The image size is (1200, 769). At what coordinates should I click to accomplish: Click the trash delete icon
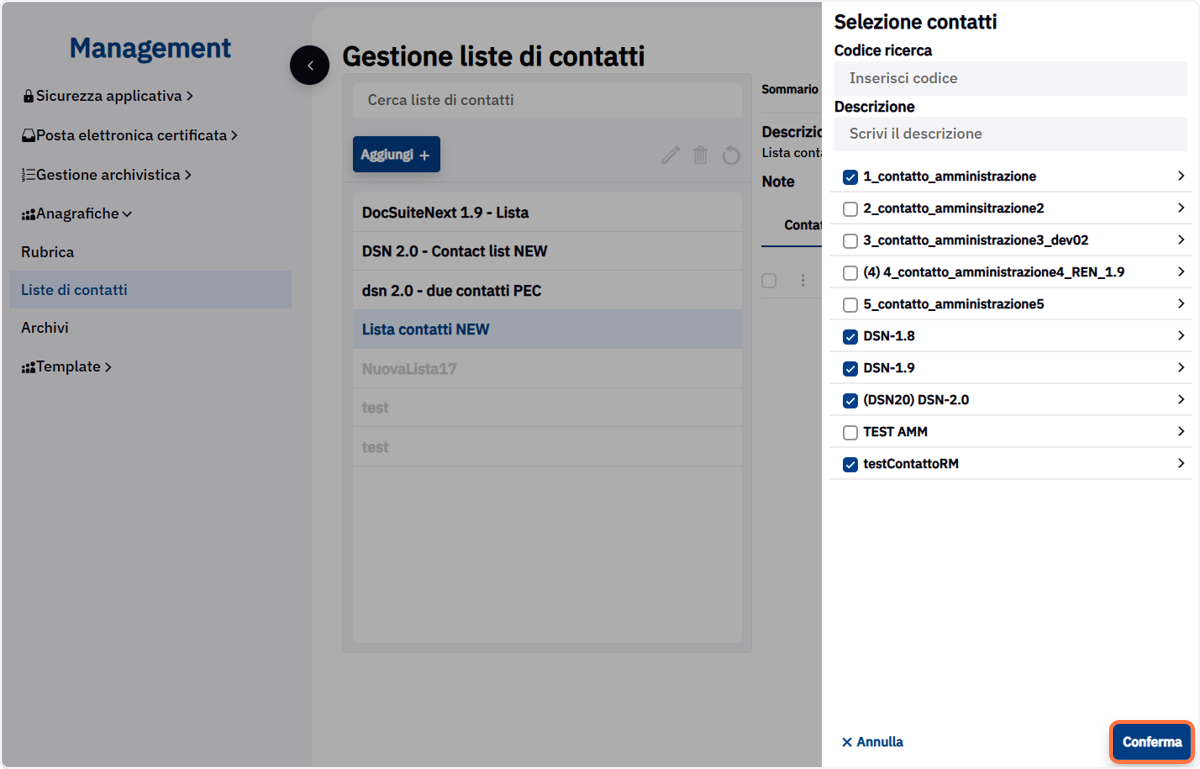point(701,155)
